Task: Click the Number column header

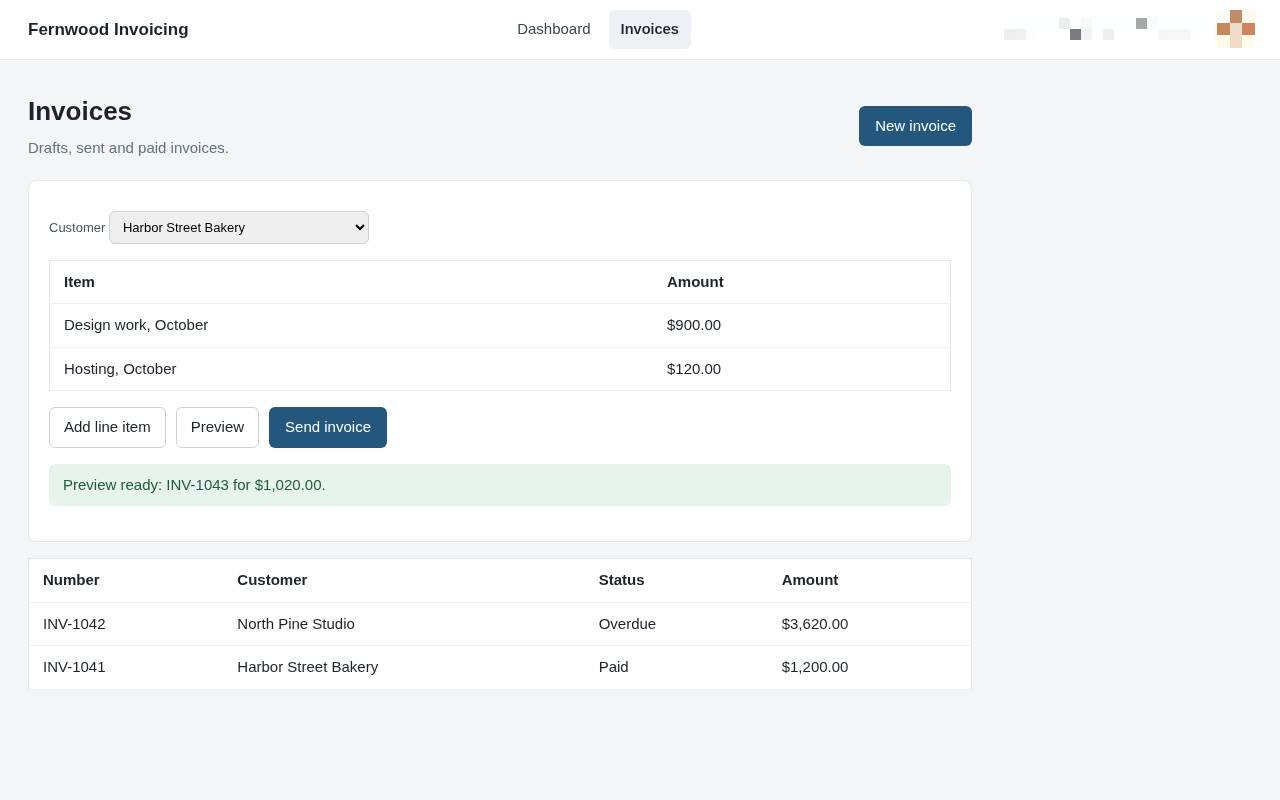Action: pyautogui.click(x=71, y=580)
